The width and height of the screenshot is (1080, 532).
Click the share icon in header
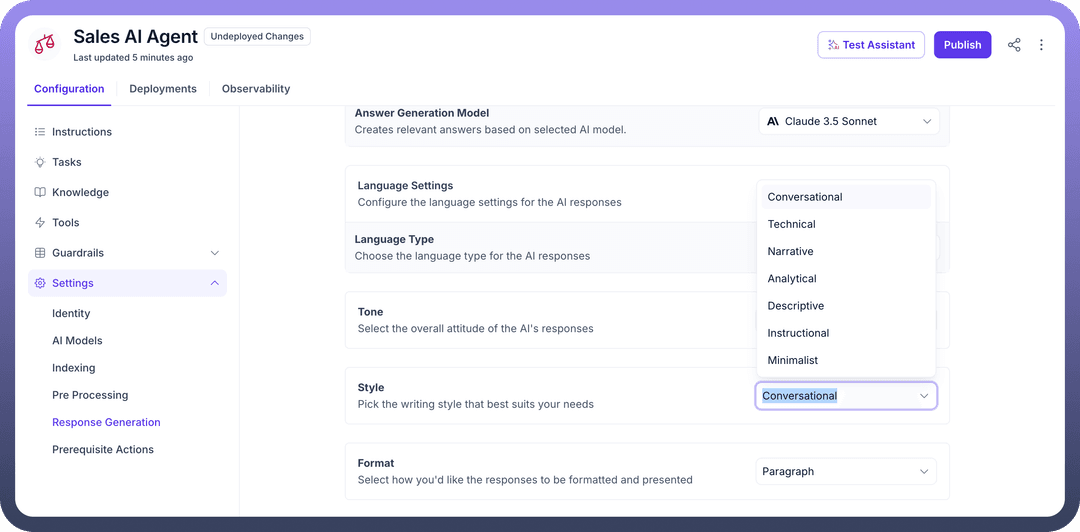(x=1014, y=45)
